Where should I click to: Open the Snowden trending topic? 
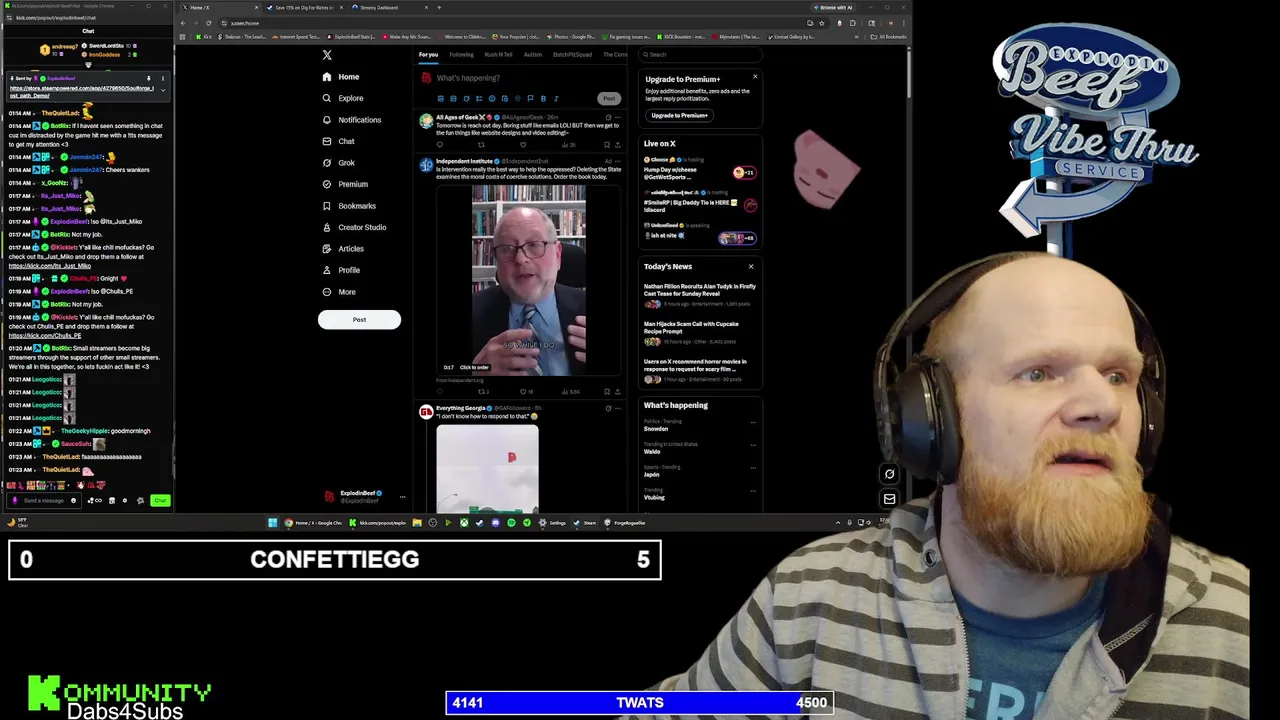click(x=656, y=429)
